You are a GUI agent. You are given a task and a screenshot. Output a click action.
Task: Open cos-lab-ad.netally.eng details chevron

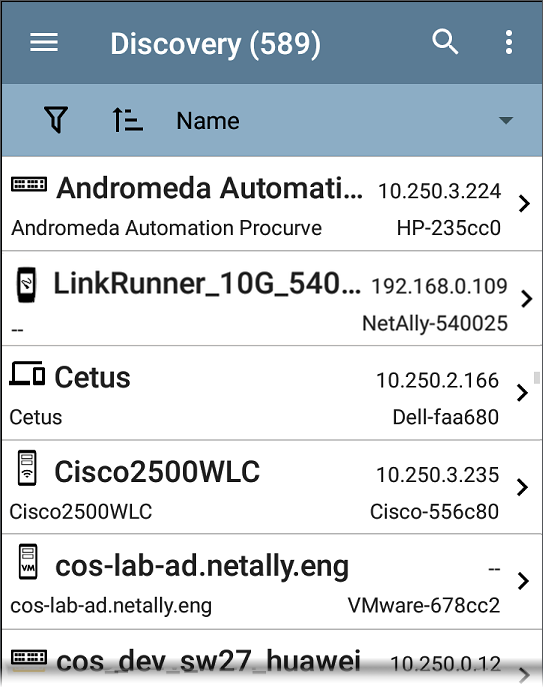(523, 581)
